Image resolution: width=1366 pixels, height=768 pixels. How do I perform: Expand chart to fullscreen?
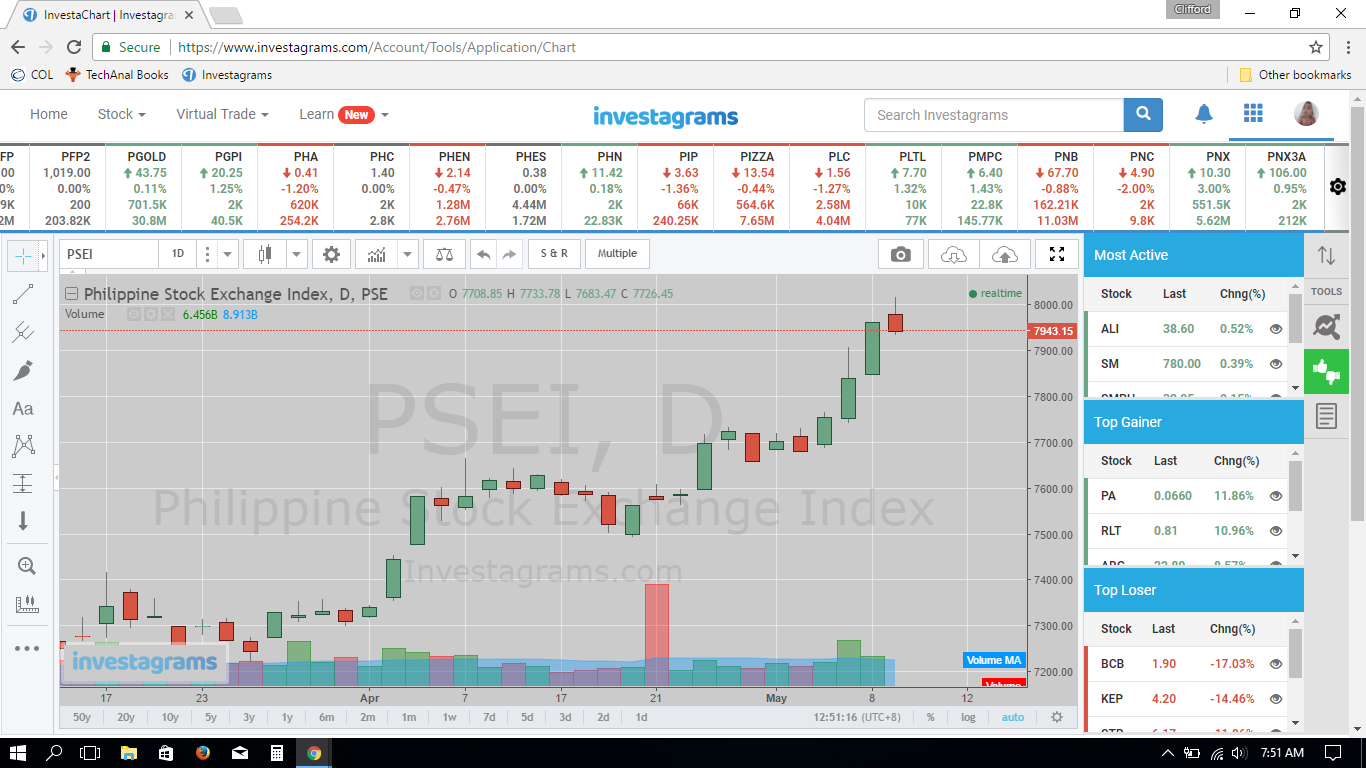[1056, 254]
